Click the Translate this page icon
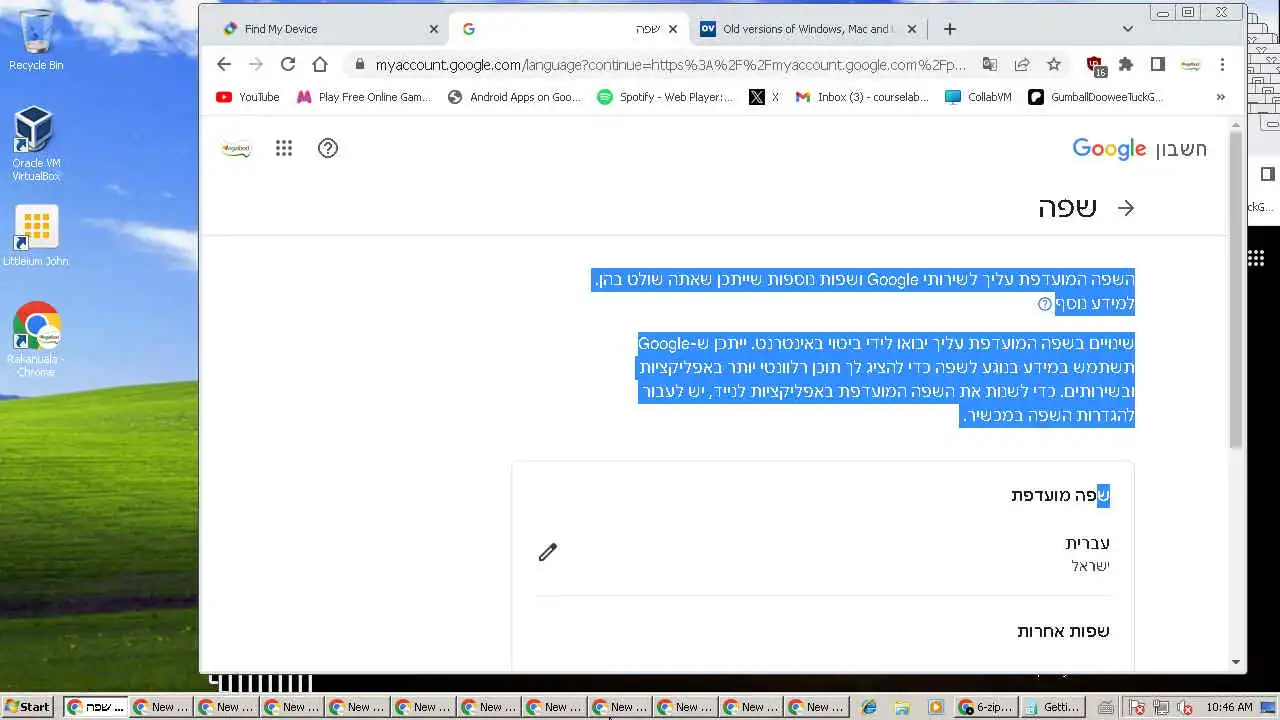Viewport: 1280px width, 720px height. [989, 64]
